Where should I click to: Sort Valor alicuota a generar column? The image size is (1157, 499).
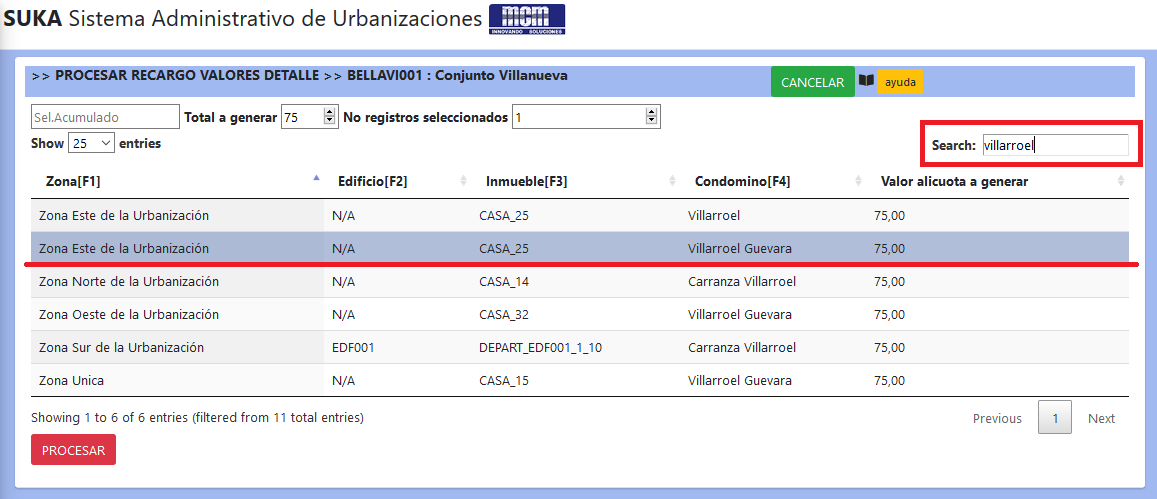tap(1121, 181)
